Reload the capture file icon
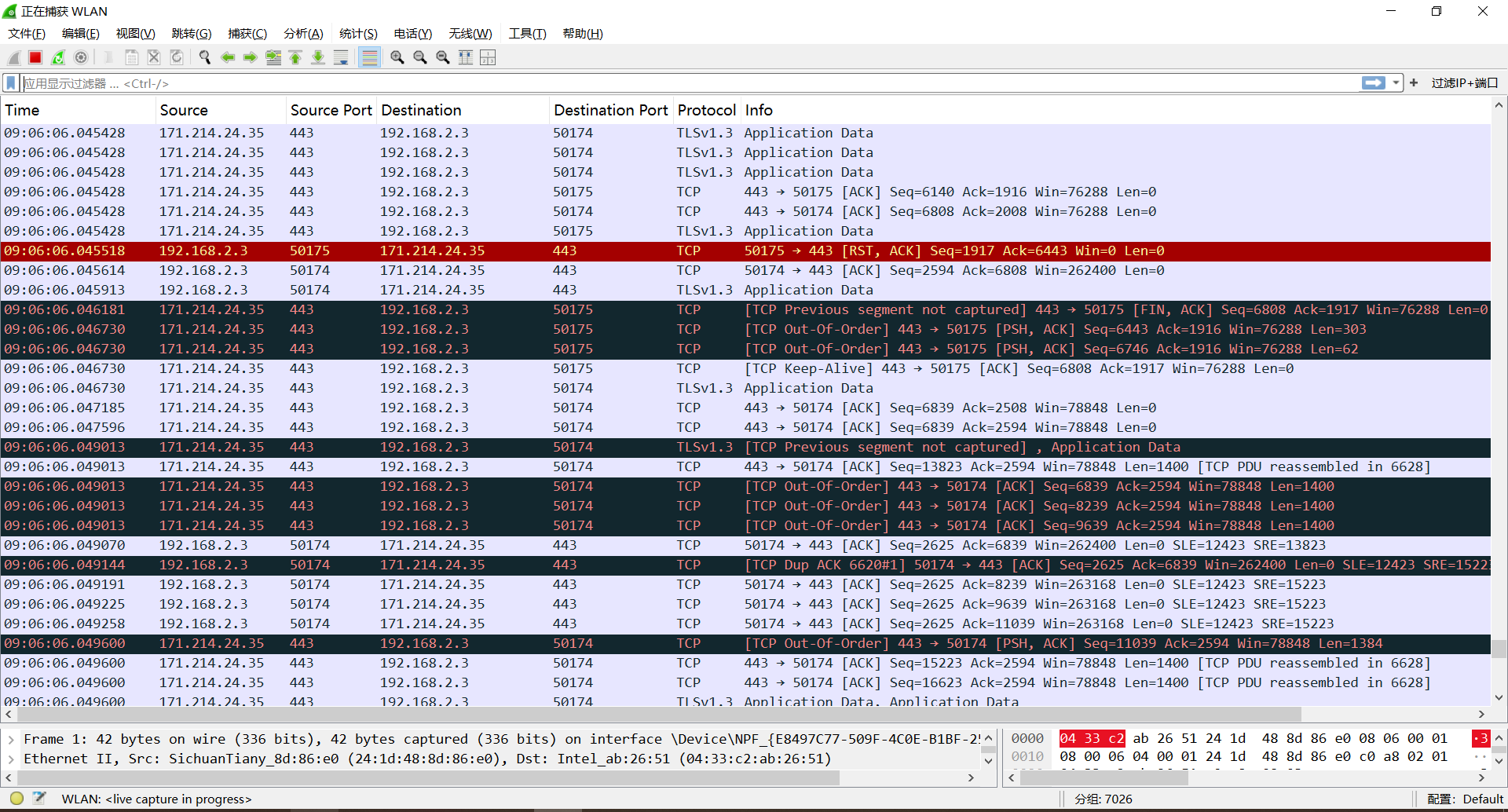This screenshot has height=812, width=1508. (x=177, y=57)
